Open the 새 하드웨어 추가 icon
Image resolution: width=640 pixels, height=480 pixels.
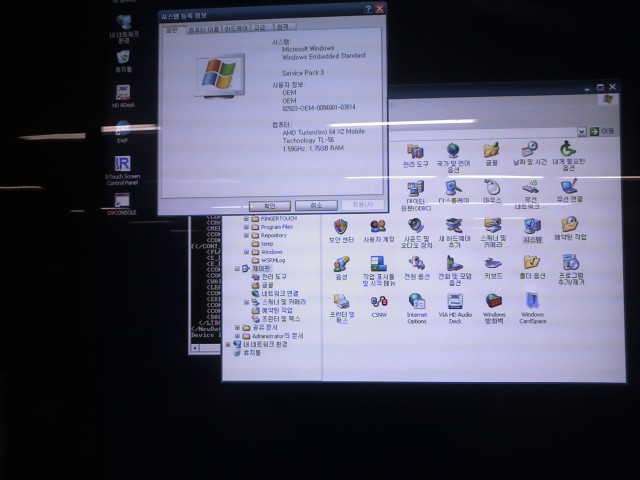point(454,233)
